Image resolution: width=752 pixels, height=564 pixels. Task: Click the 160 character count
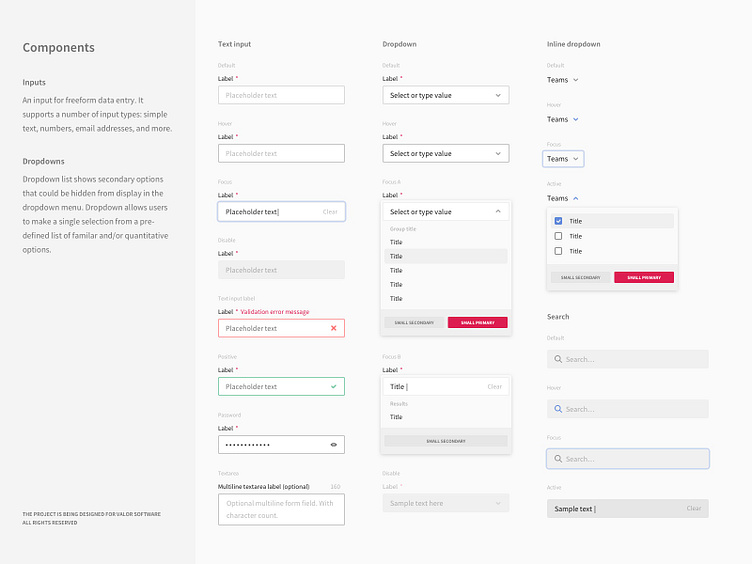(335, 486)
